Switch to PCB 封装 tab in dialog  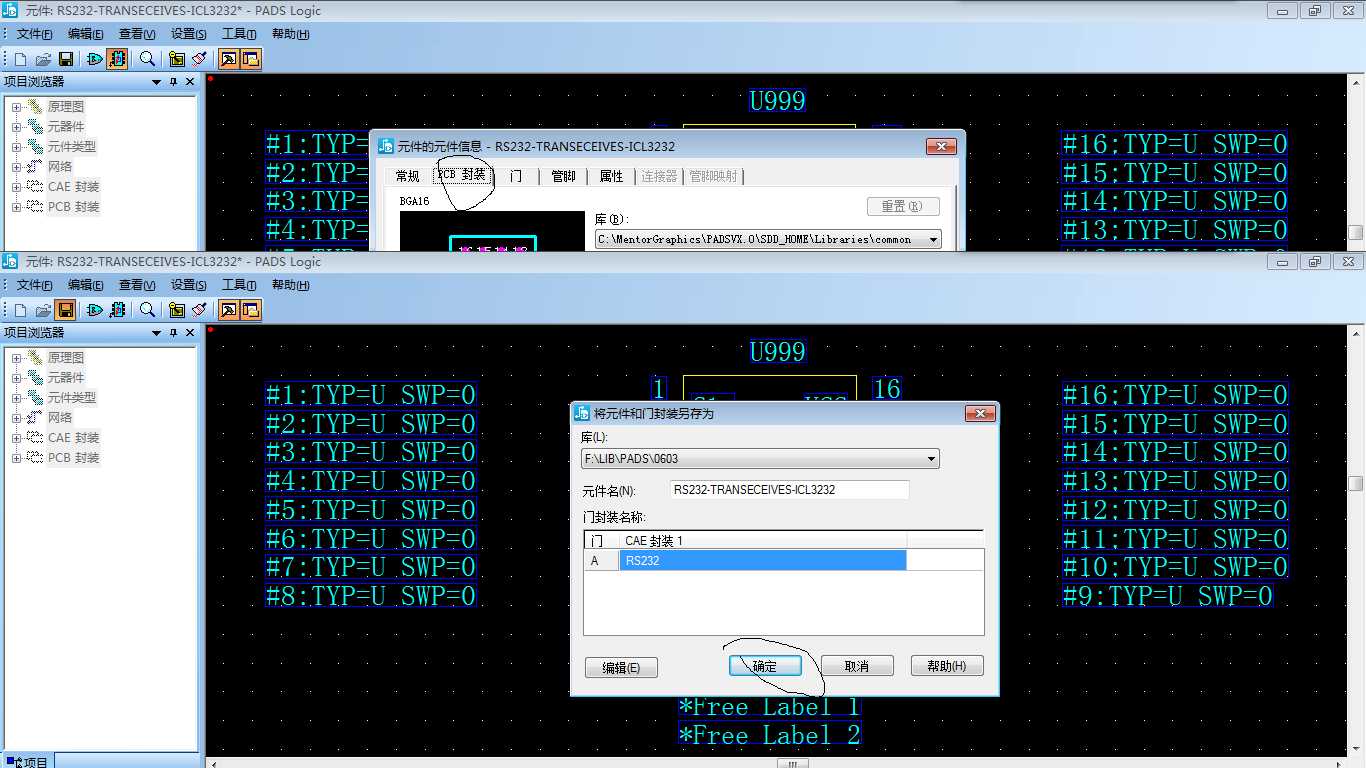point(462,175)
